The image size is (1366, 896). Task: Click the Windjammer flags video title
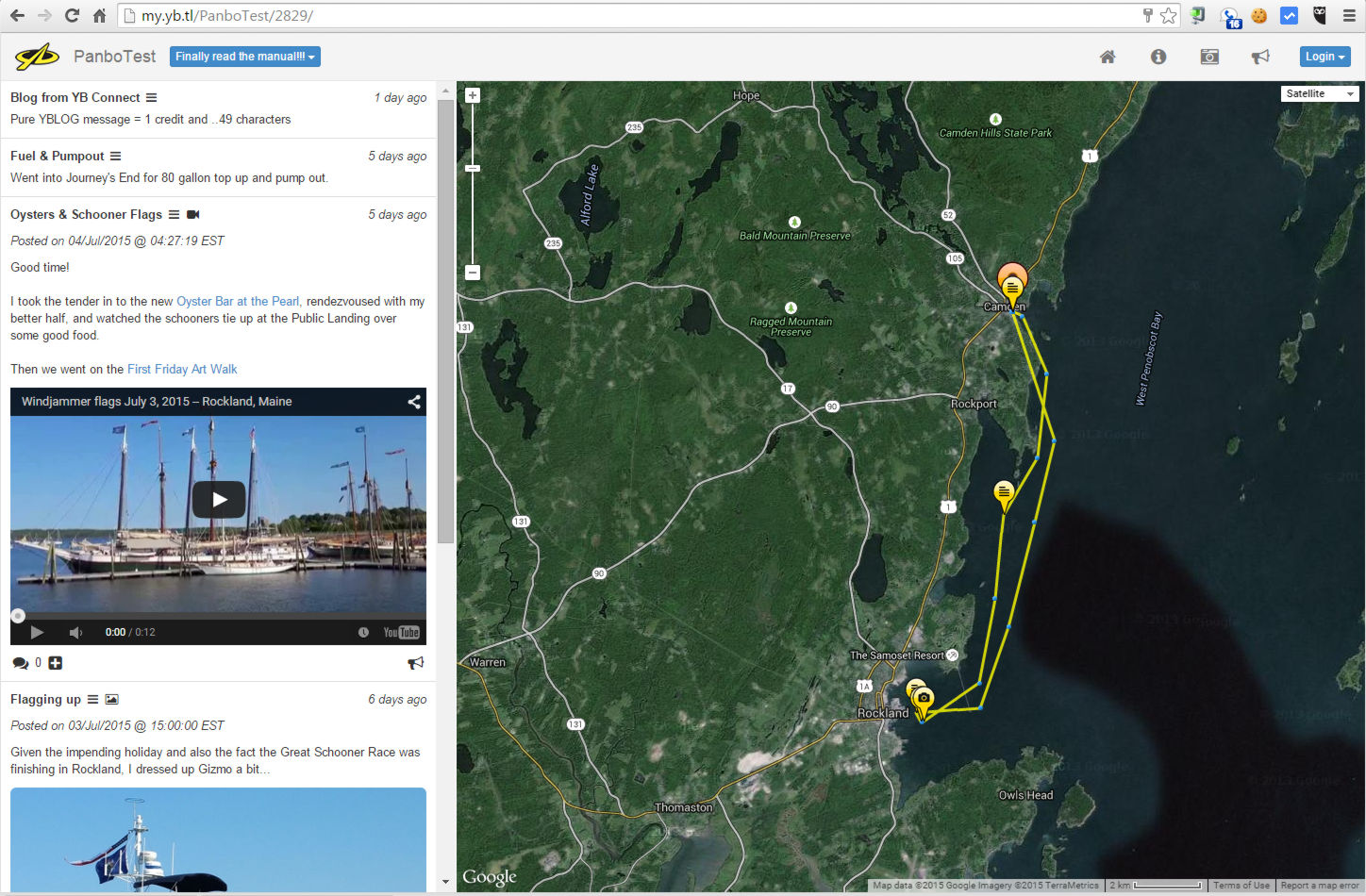point(157,402)
